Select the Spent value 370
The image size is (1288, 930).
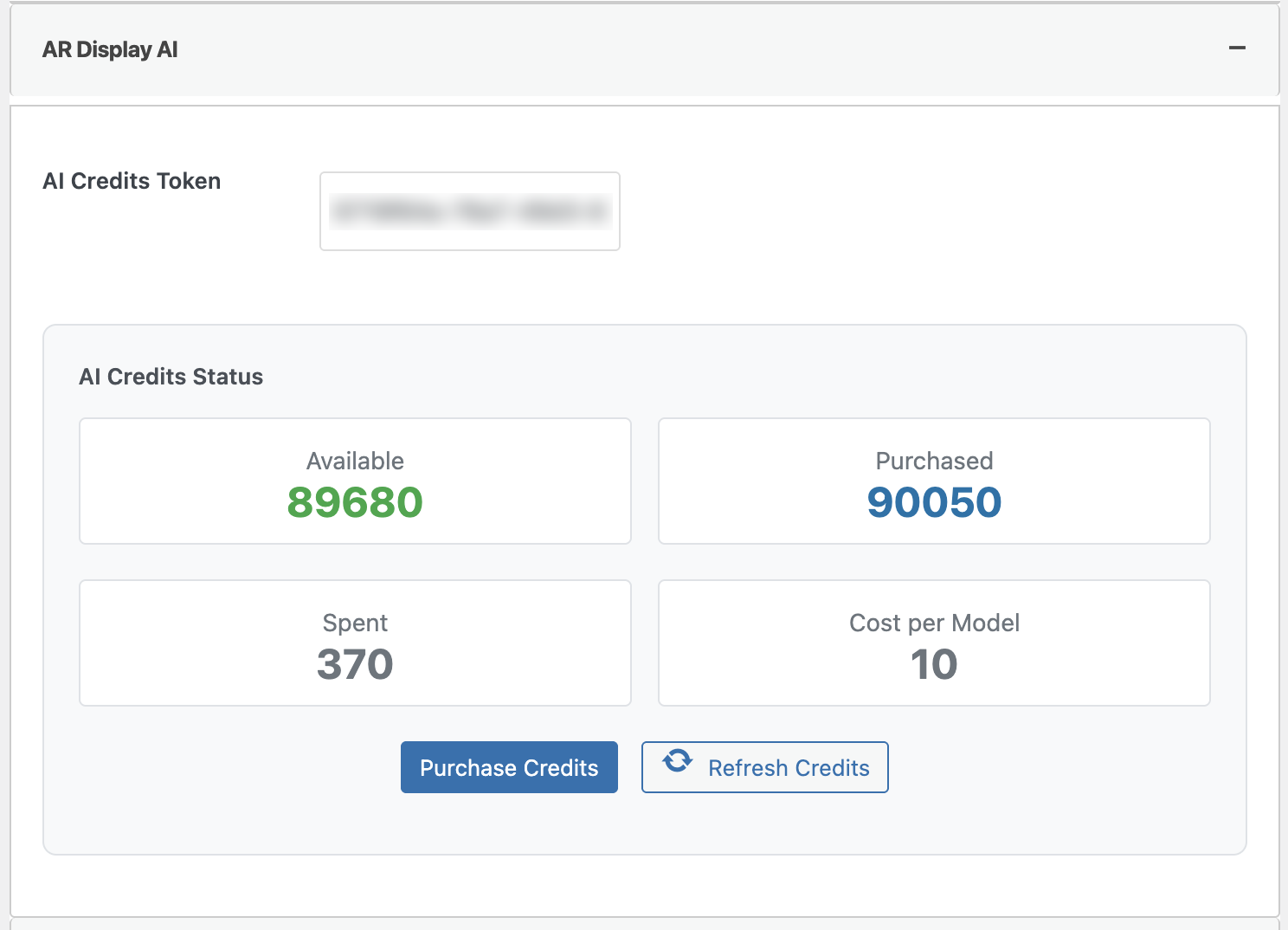click(355, 664)
